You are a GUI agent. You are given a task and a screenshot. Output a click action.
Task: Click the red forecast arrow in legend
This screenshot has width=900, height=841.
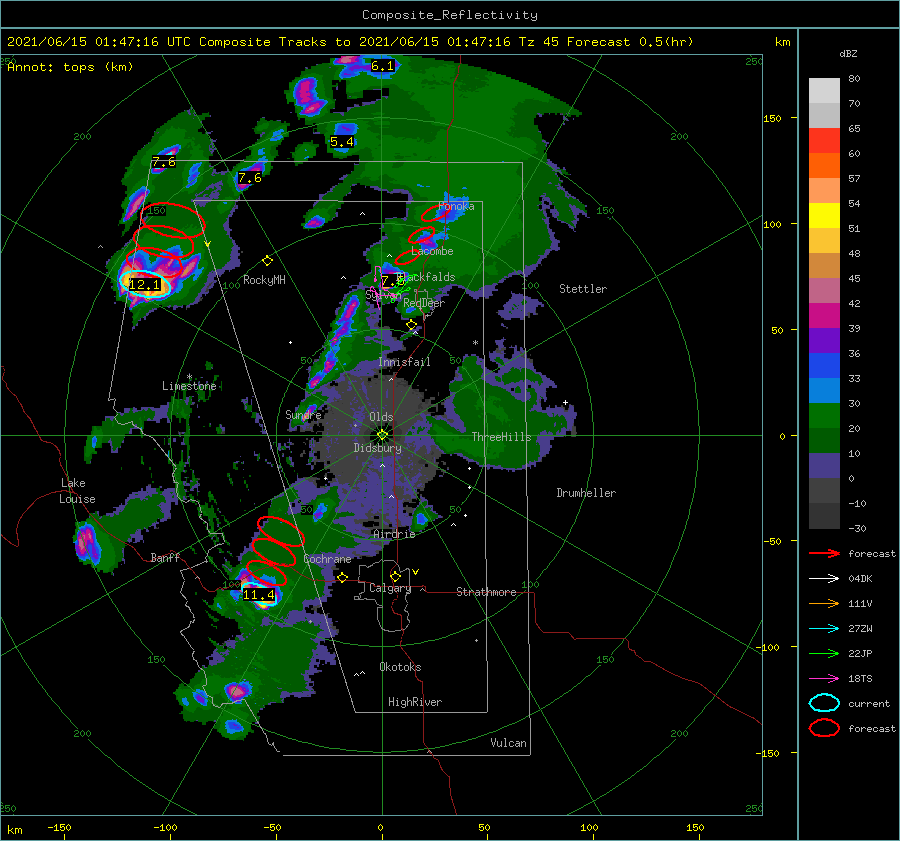824,553
